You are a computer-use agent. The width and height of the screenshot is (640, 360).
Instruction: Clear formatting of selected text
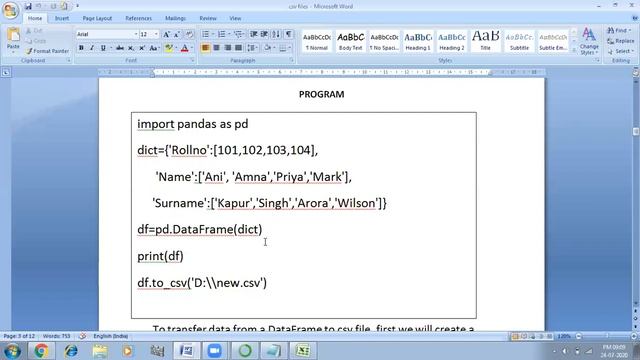(189, 35)
